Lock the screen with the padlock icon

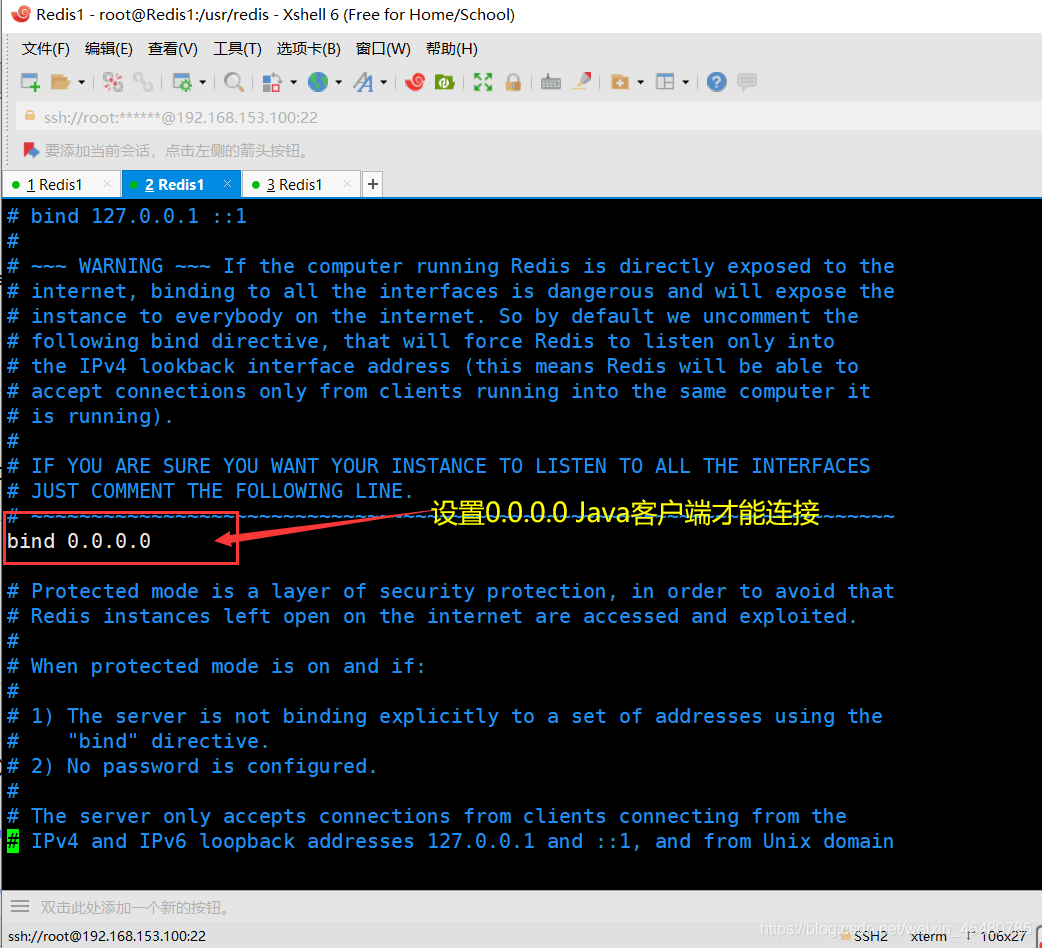pyautogui.click(x=514, y=81)
